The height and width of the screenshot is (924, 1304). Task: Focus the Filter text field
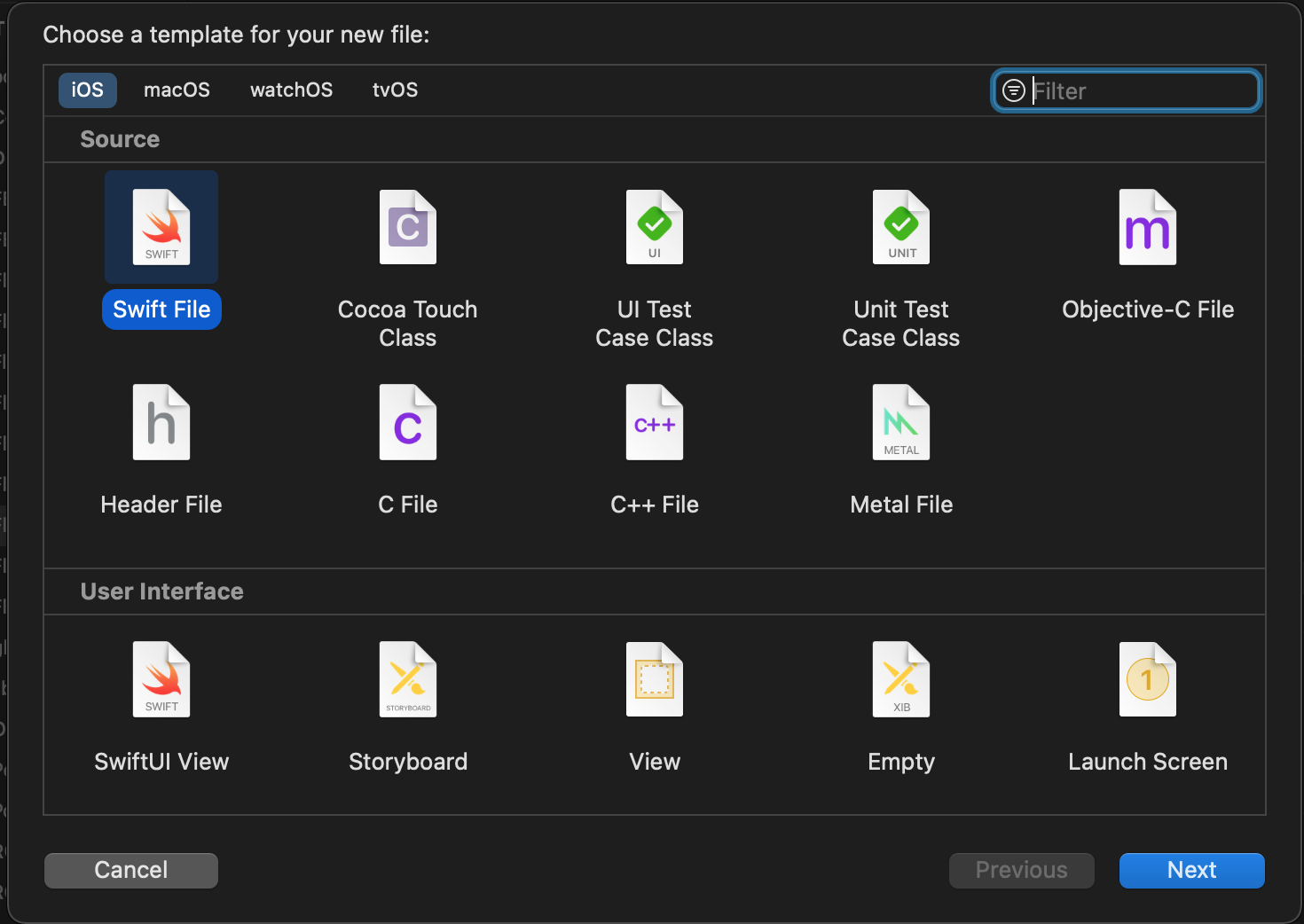1127,90
